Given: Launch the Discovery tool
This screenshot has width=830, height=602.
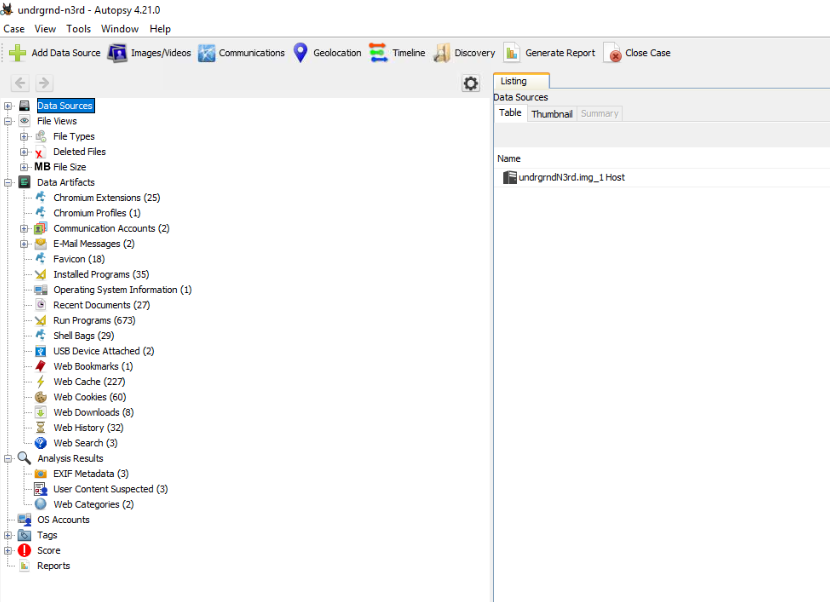Looking at the screenshot, I should pos(464,53).
